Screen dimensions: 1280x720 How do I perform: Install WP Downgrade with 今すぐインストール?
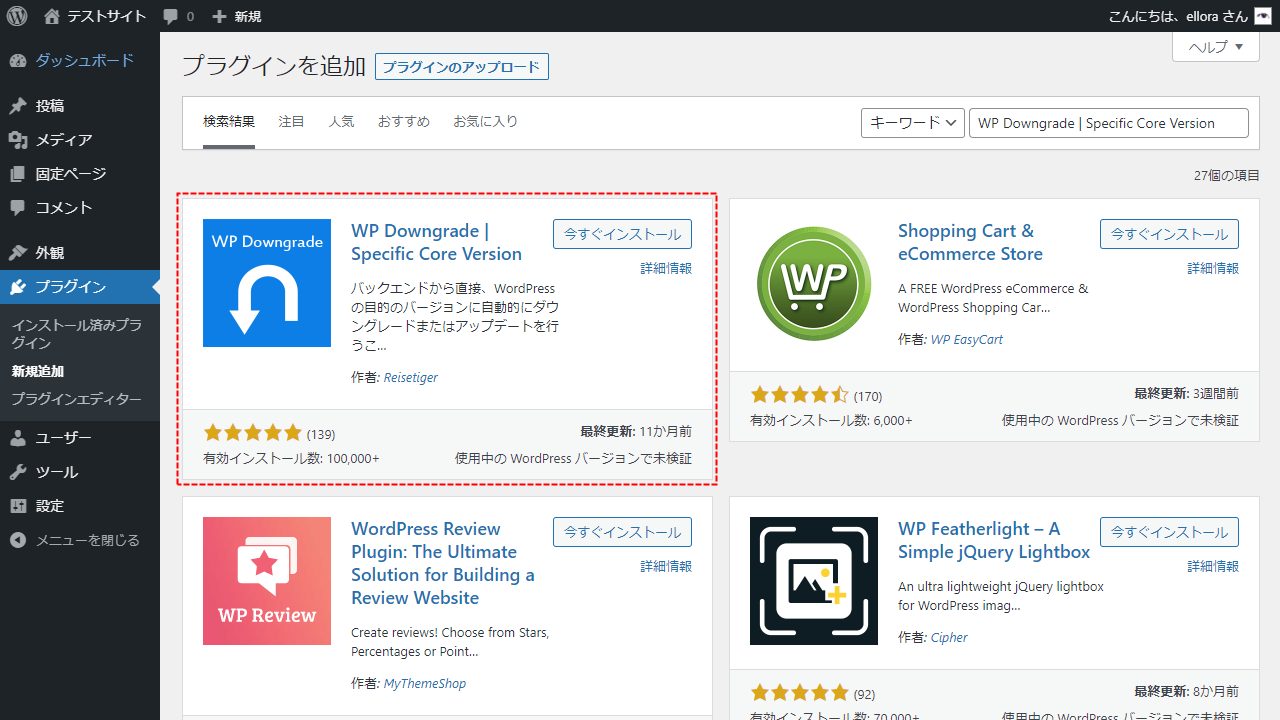click(x=622, y=234)
